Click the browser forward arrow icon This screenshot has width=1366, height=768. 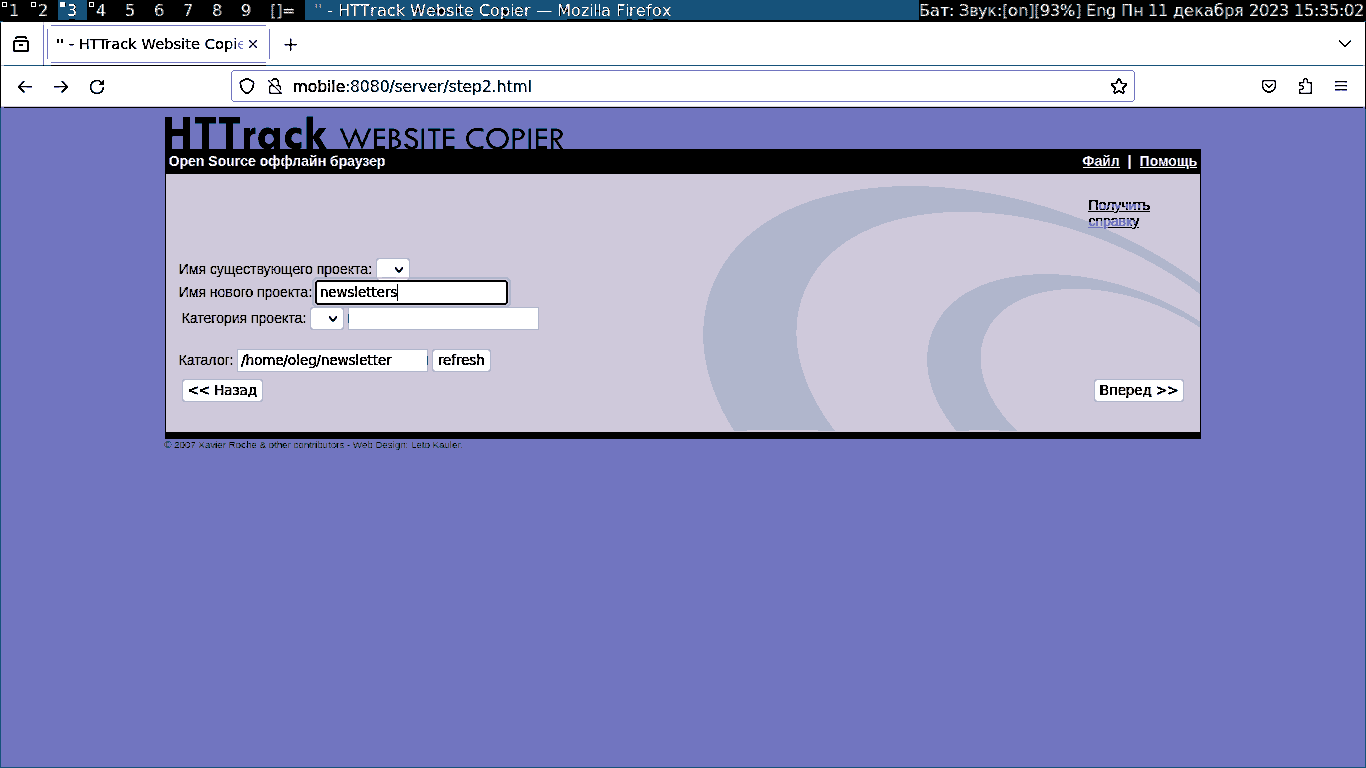(61, 87)
